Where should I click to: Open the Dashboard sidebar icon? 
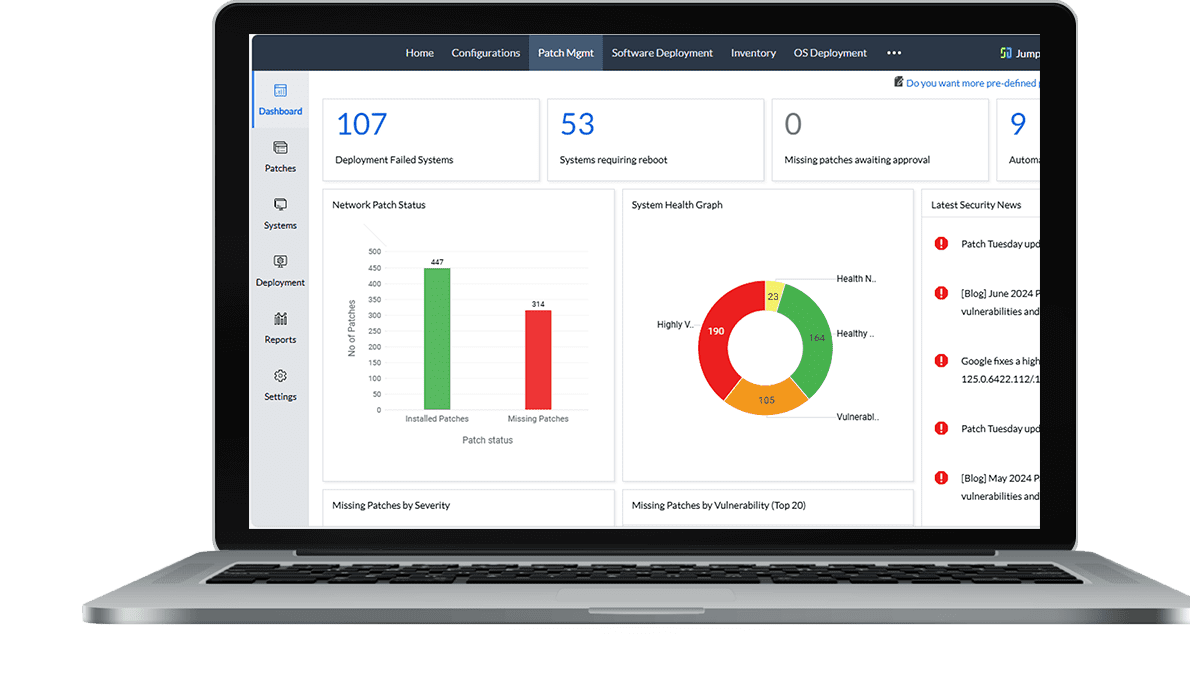pos(280,91)
